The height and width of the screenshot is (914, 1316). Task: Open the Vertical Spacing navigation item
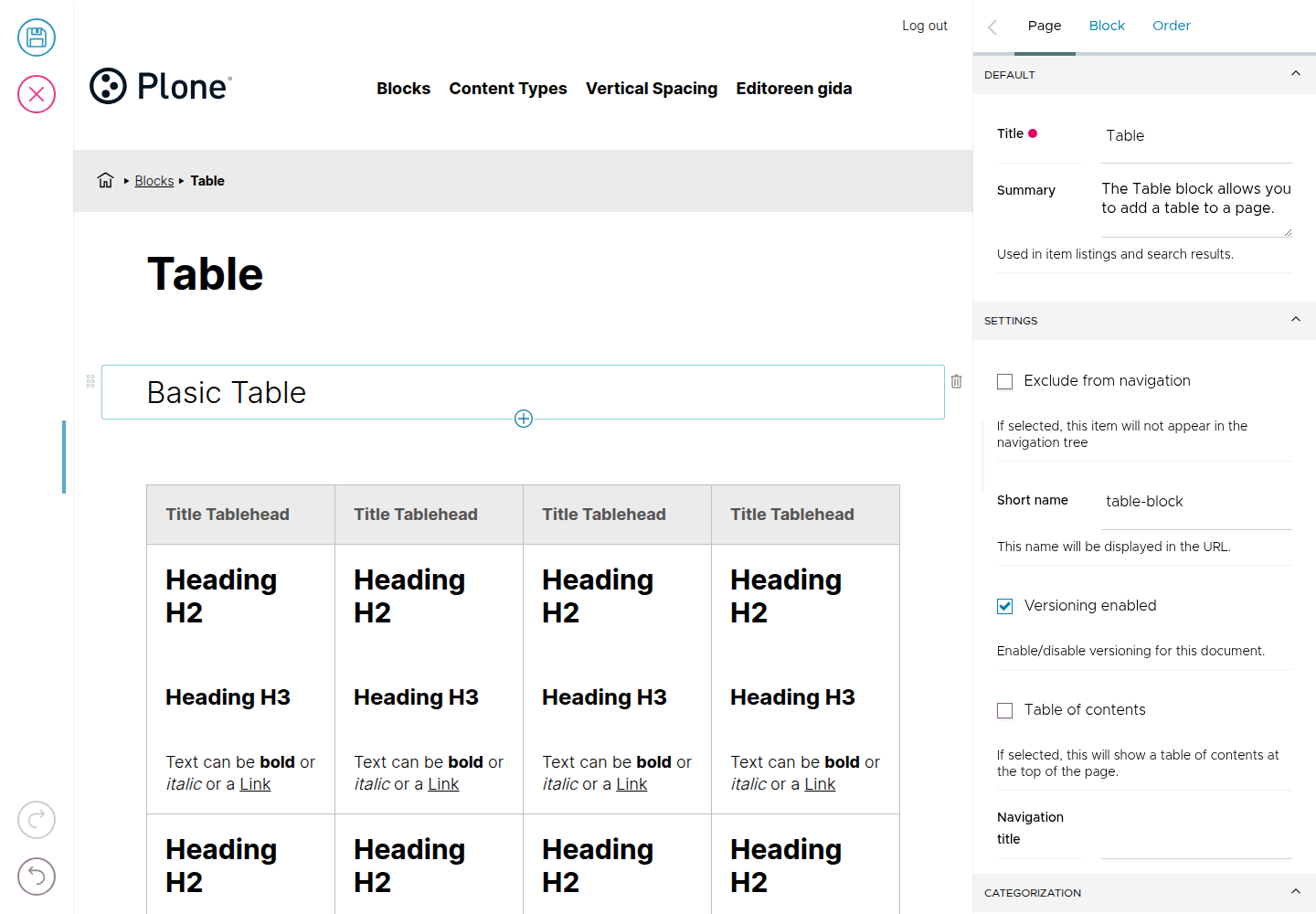pyautogui.click(x=652, y=89)
